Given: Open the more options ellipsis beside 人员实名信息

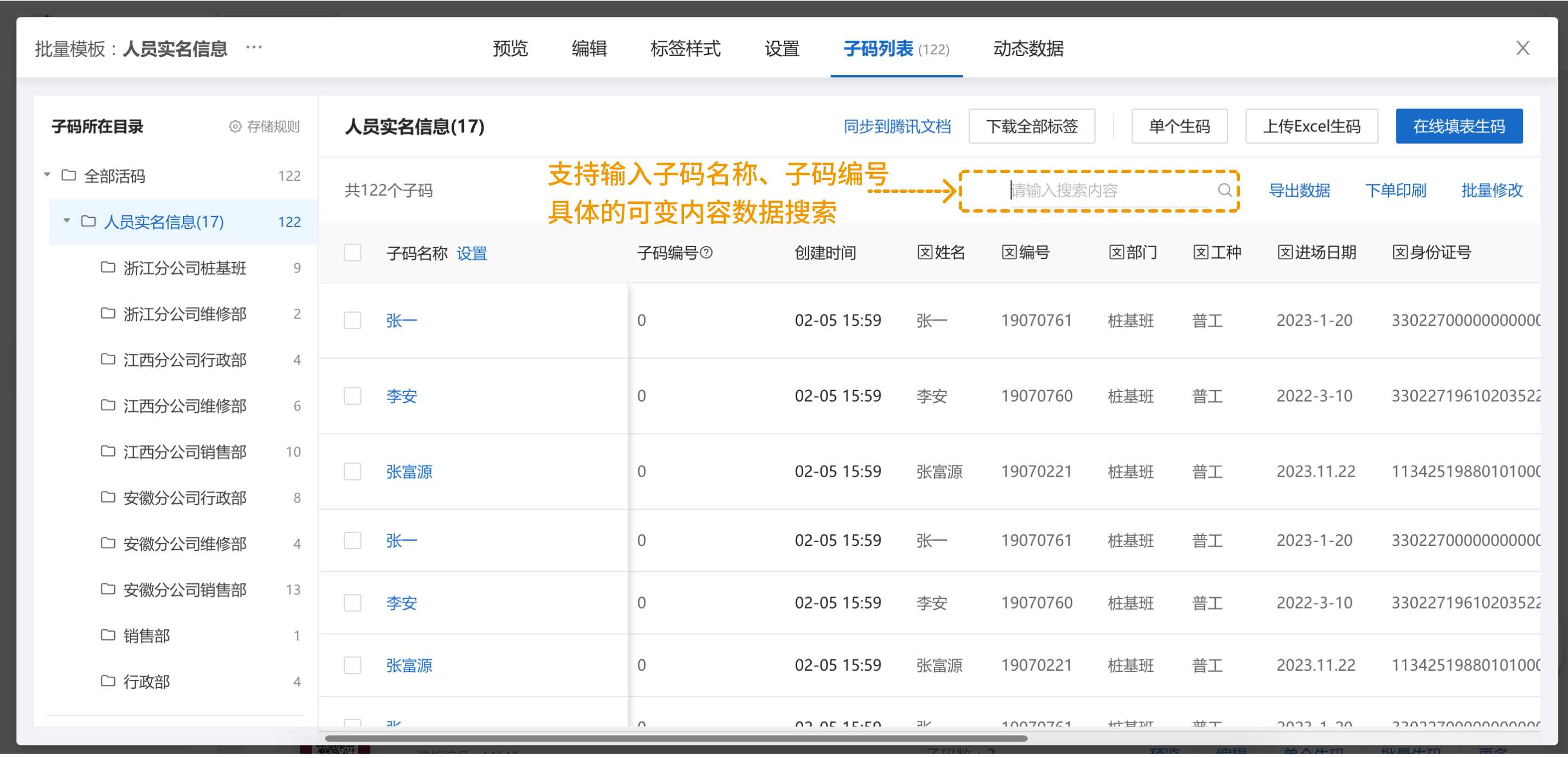Looking at the screenshot, I should tap(254, 47).
